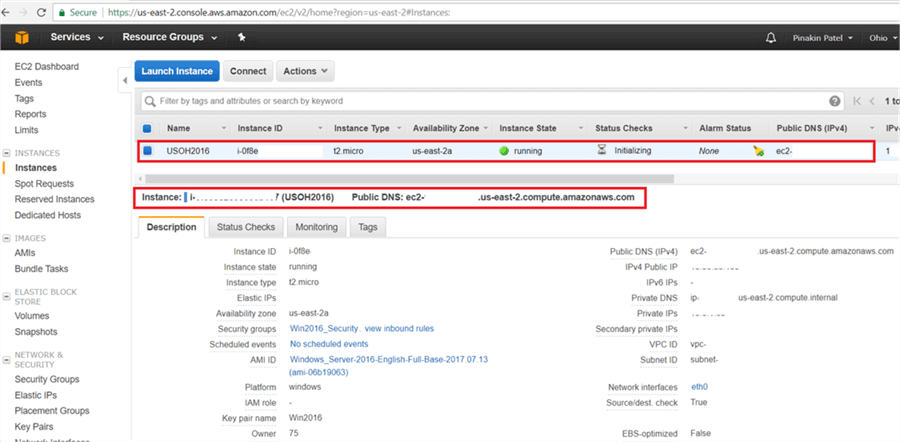Open the Pinakin Patel account menu
Viewport: 900px width, 442px height.
pos(823,38)
